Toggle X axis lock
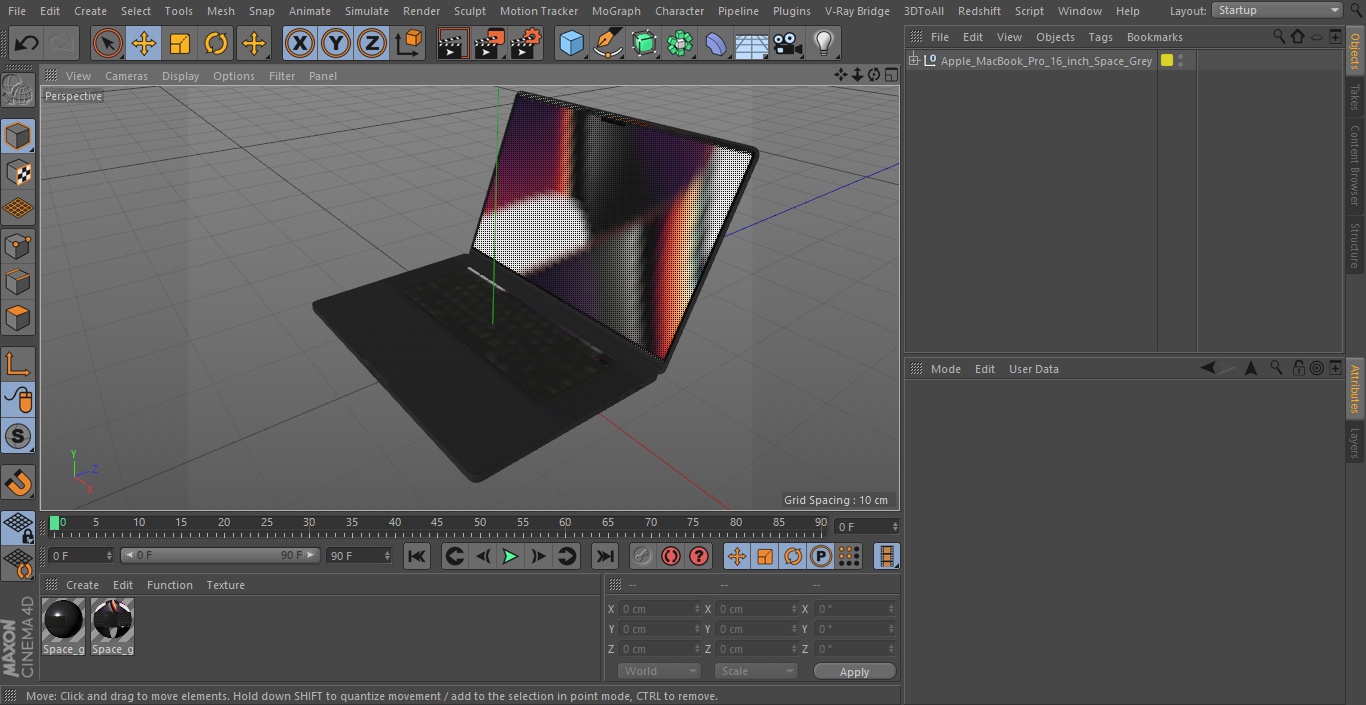1366x705 pixels. point(299,43)
